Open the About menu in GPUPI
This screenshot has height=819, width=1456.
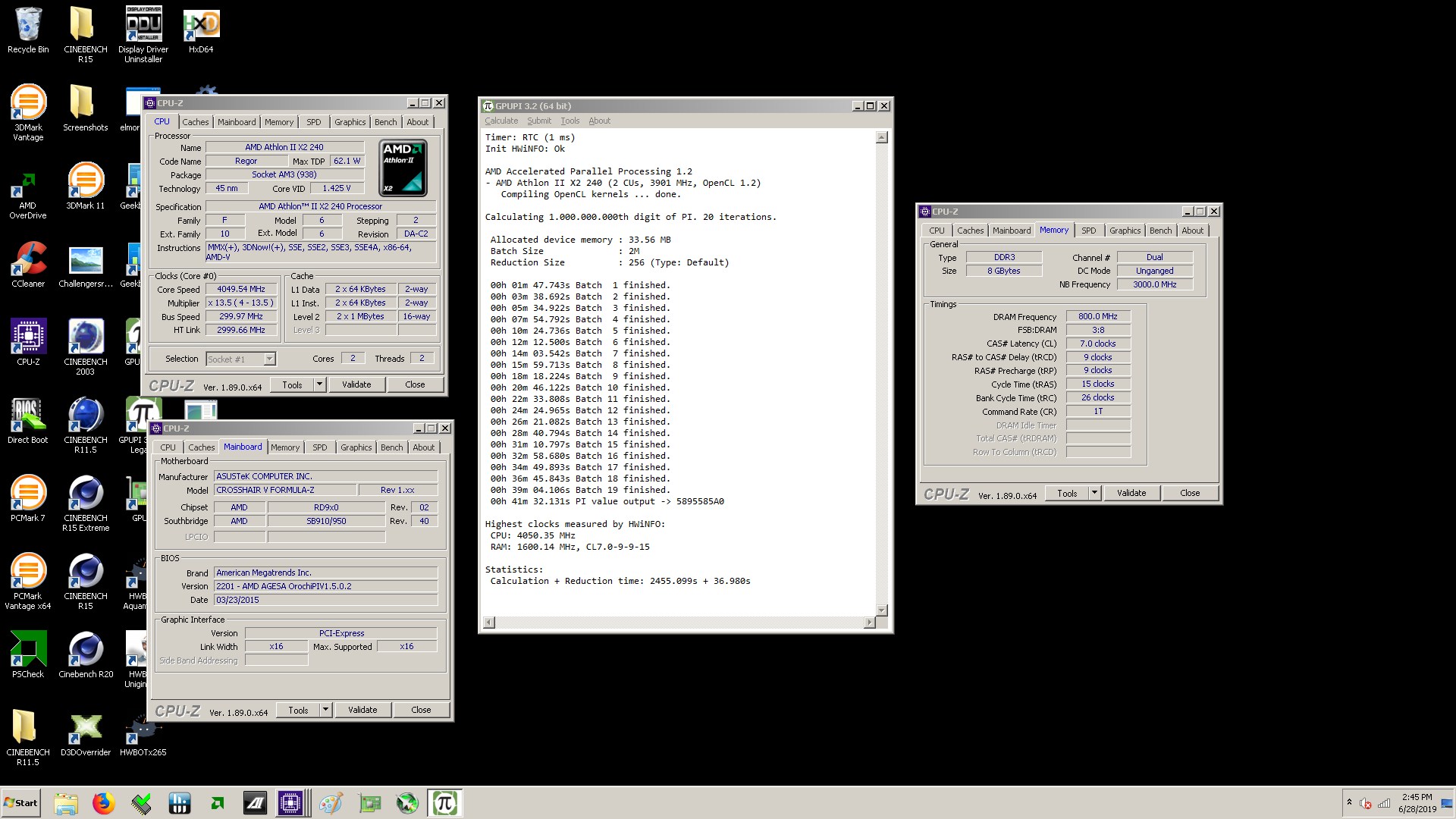click(599, 121)
